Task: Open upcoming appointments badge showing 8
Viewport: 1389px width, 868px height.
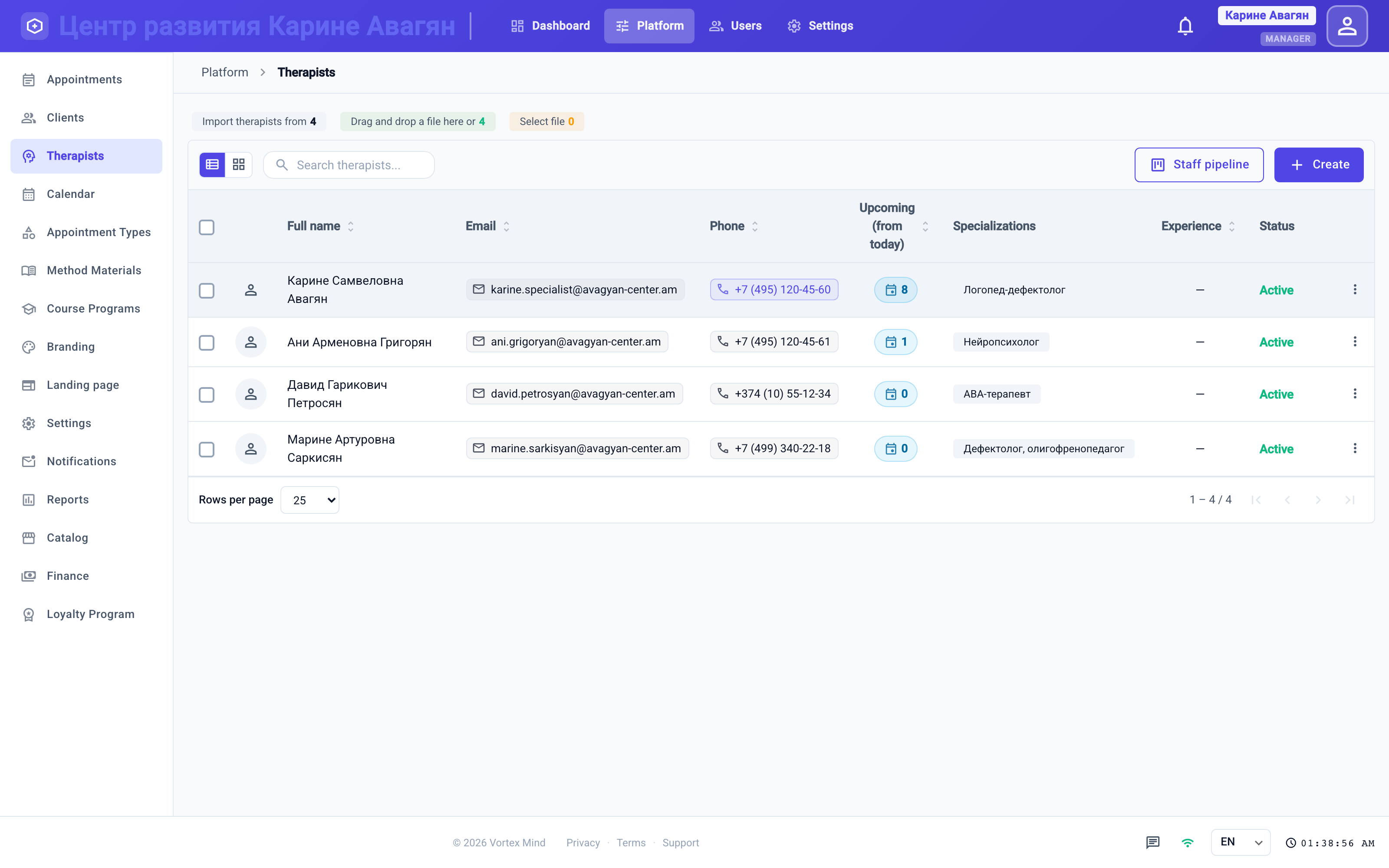Action: 895,290
